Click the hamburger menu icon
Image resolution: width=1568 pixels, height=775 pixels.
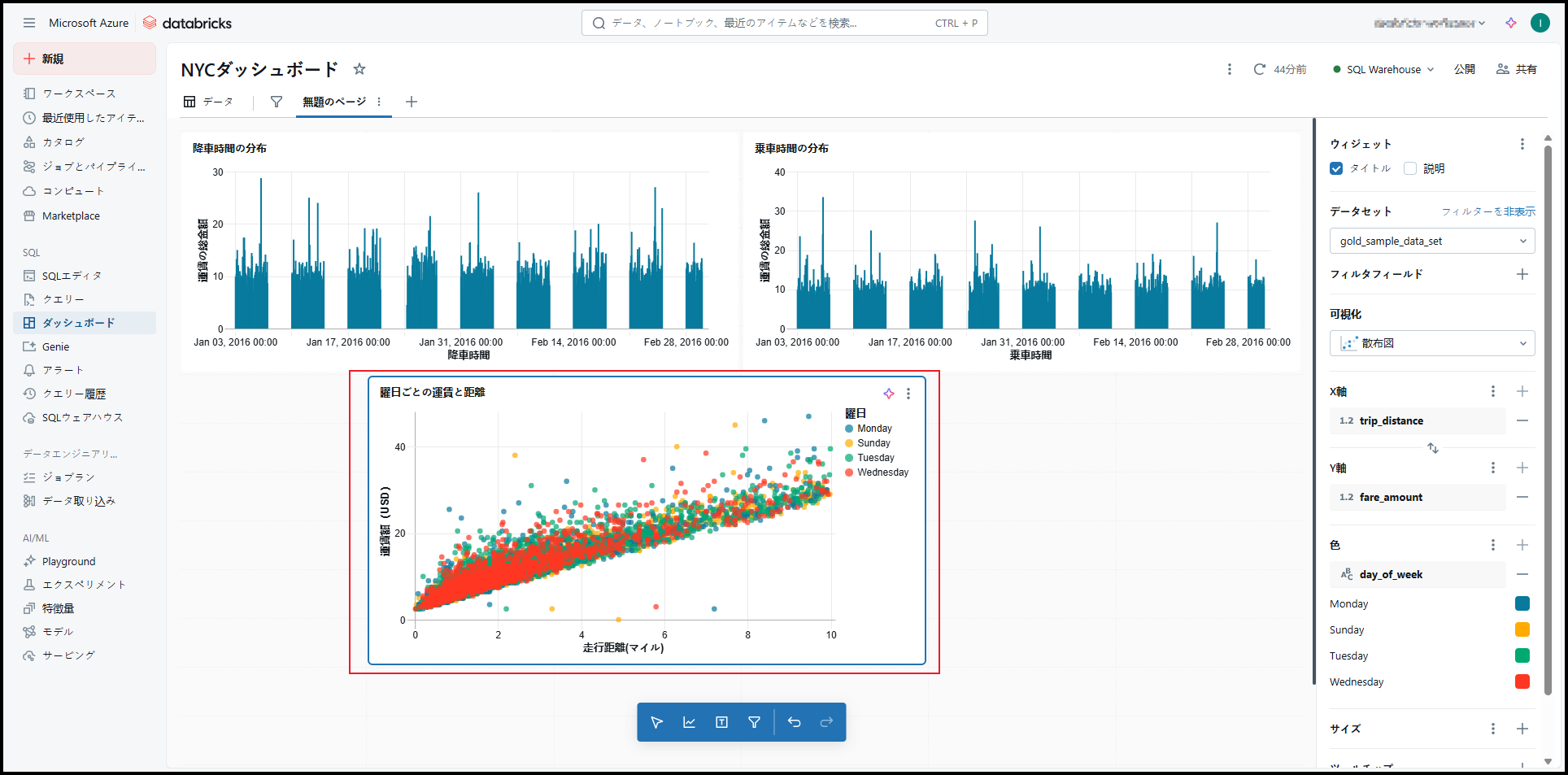tap(29, 23)
